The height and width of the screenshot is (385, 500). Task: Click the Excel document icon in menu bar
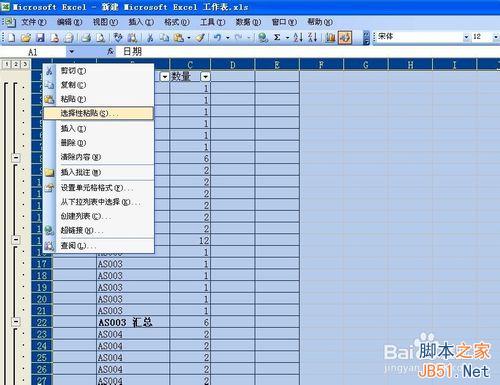click(10, 22)
